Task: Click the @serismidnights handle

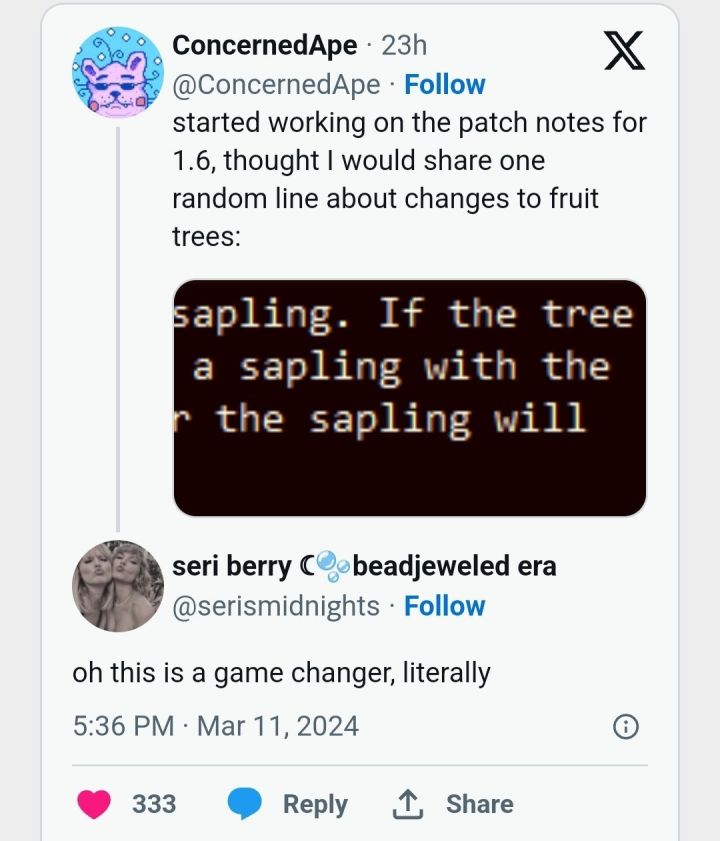Action: click(276, 606)
